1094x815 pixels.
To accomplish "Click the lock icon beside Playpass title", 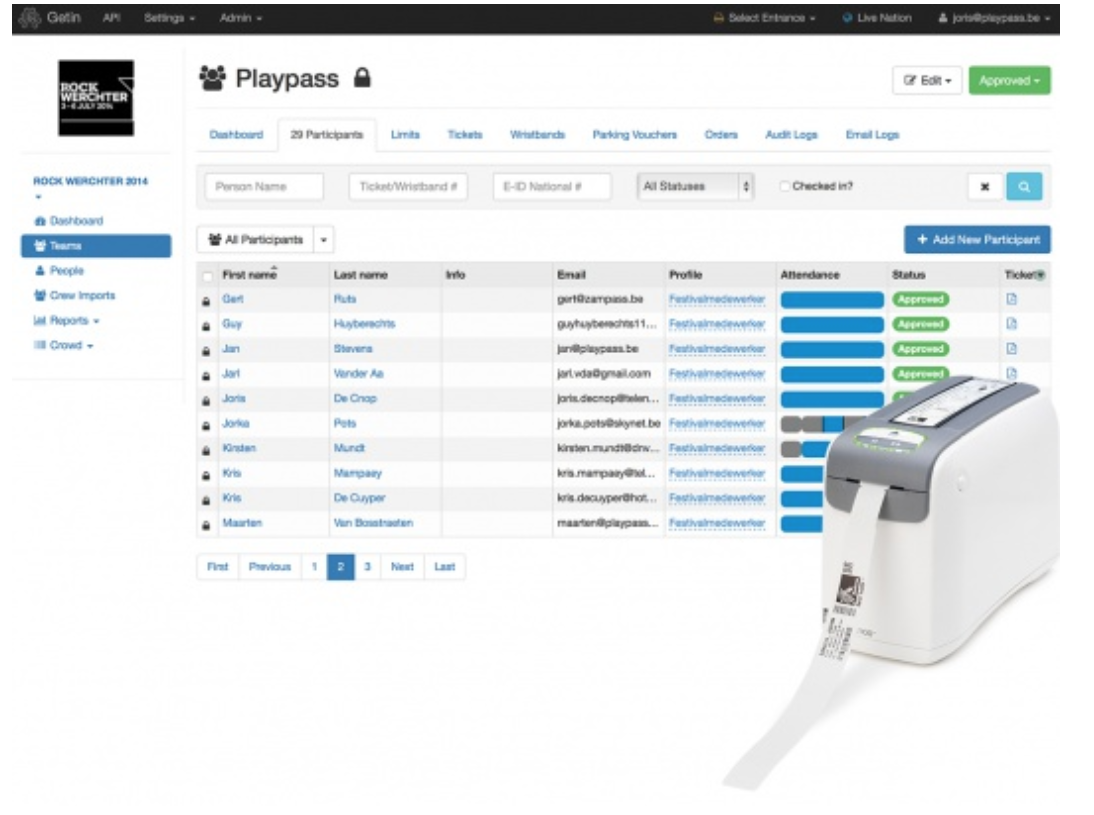I will tap(361, 77).
